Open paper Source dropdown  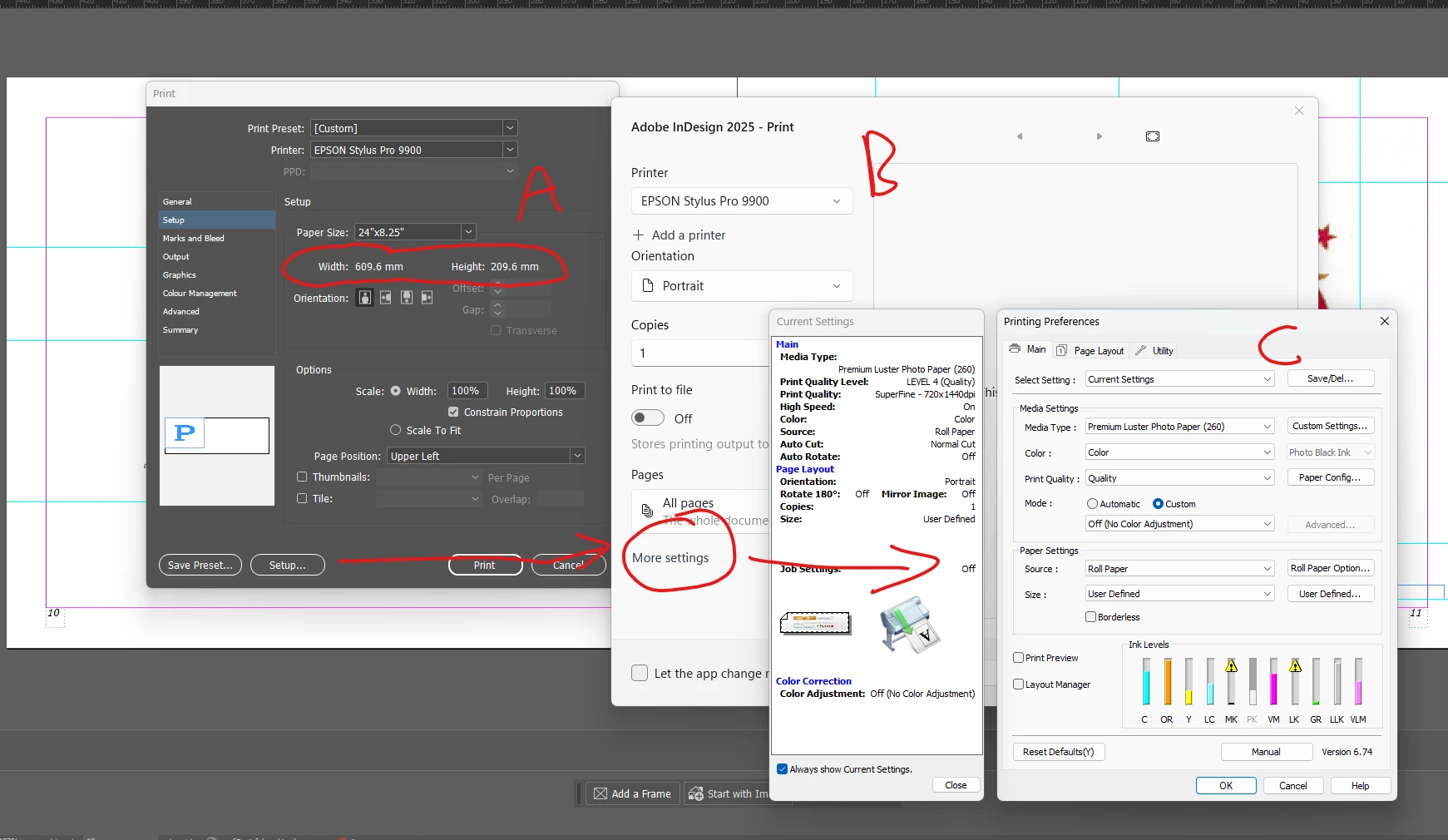[x=1179, y=569]
